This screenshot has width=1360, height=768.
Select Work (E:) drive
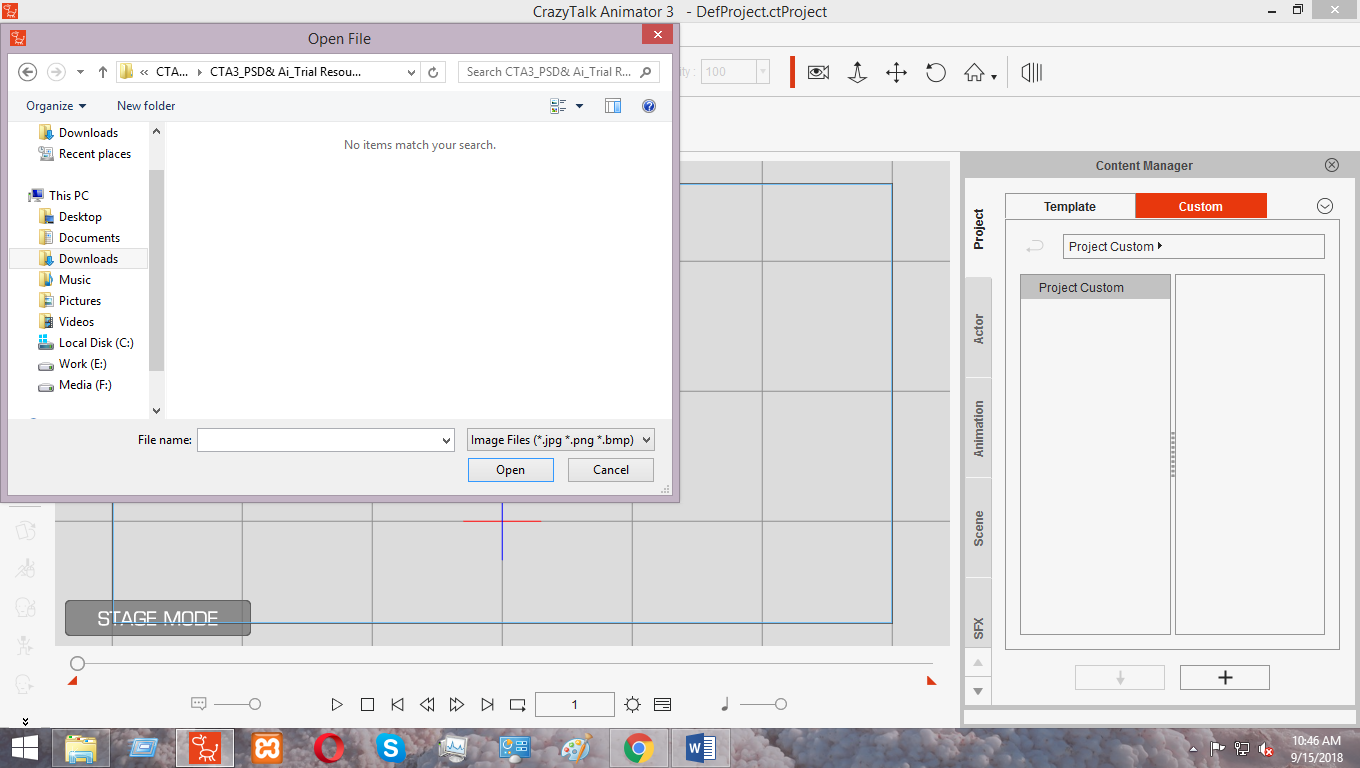click(82, 364)
